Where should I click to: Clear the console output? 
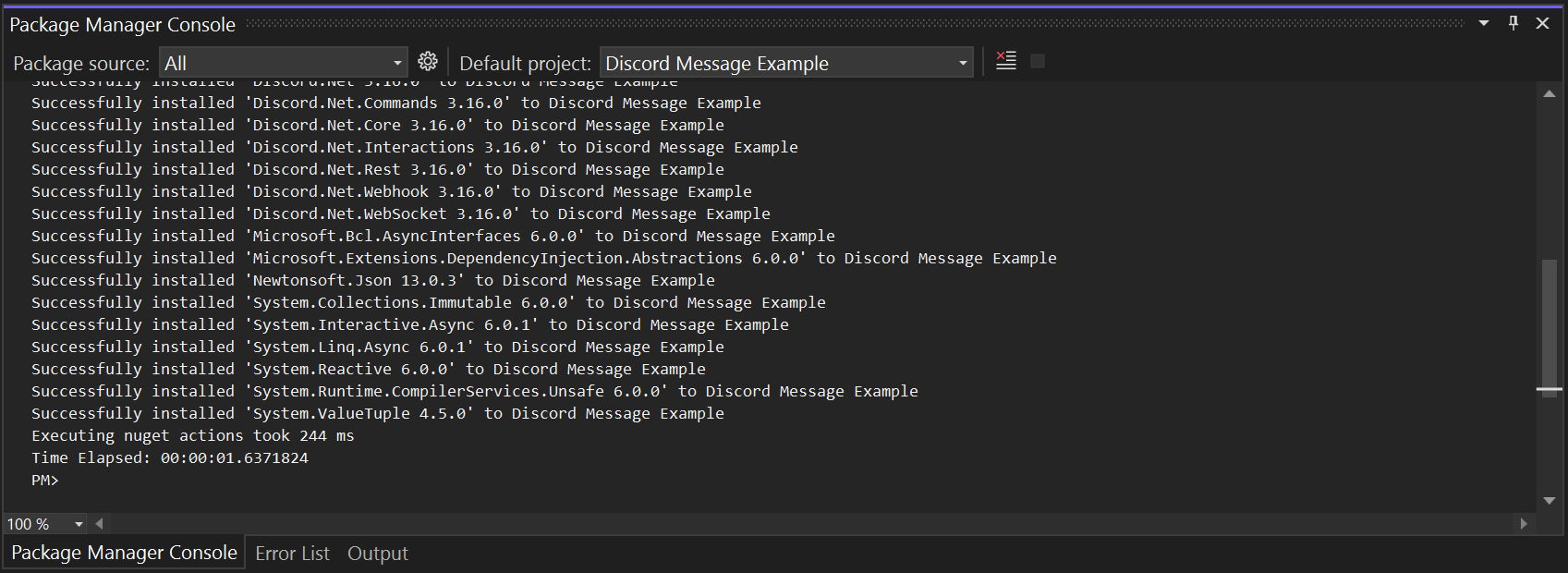click(x=1006, y=61)
